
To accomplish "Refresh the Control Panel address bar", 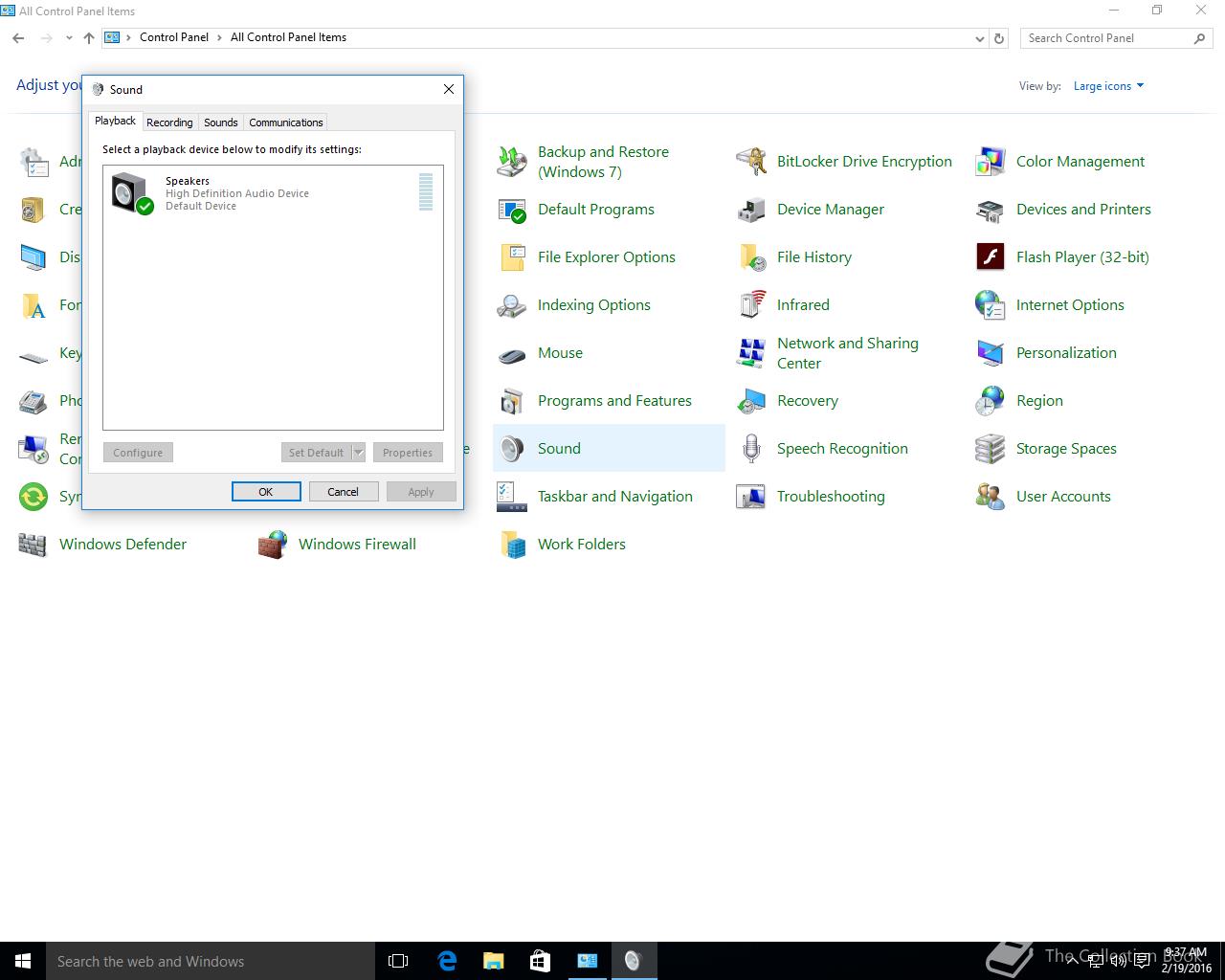I will click(x=999, y=38).
